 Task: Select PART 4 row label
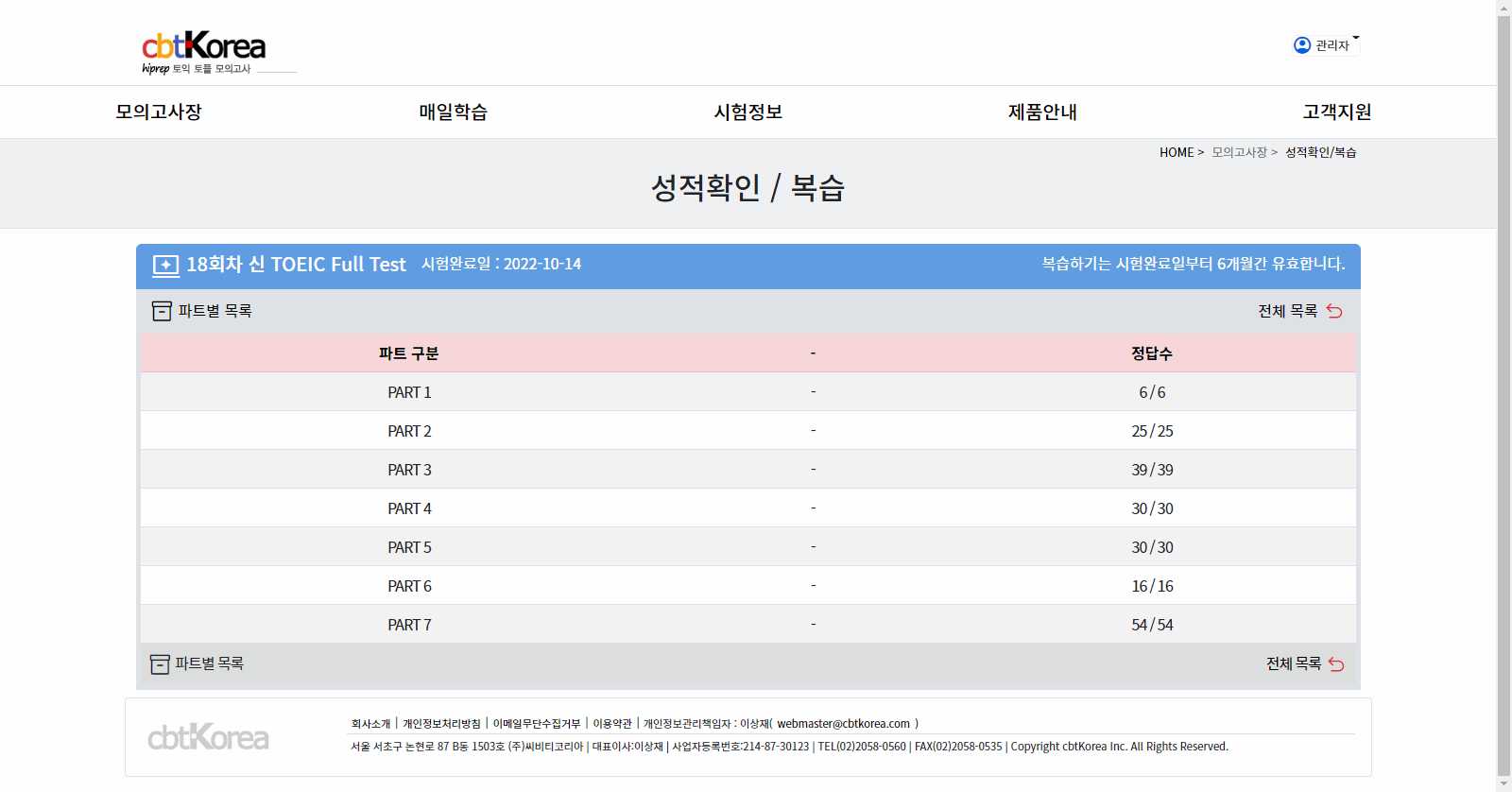(409, 508)
